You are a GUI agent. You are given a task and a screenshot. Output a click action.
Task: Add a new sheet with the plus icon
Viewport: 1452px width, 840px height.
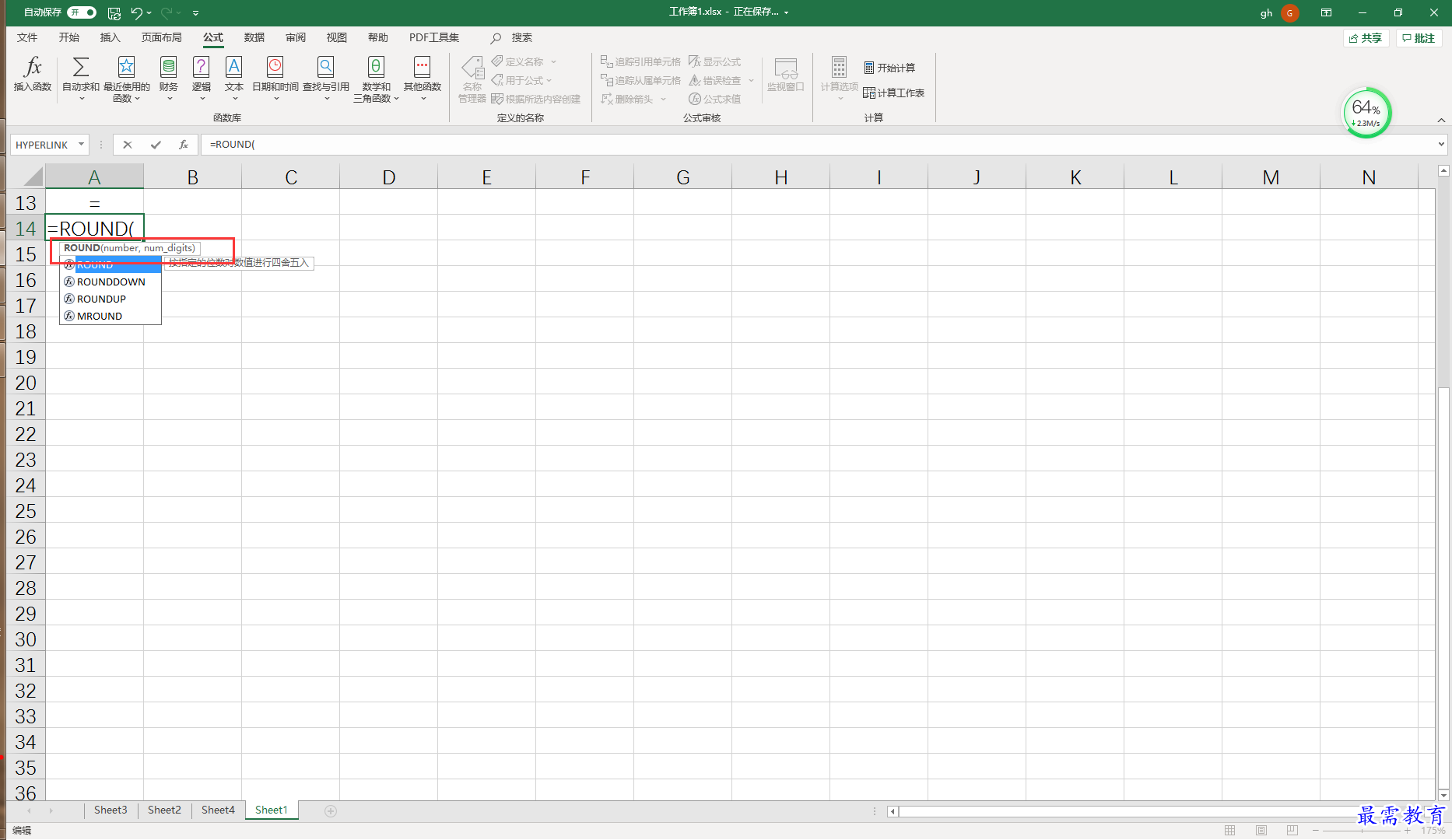click(331, 811)
